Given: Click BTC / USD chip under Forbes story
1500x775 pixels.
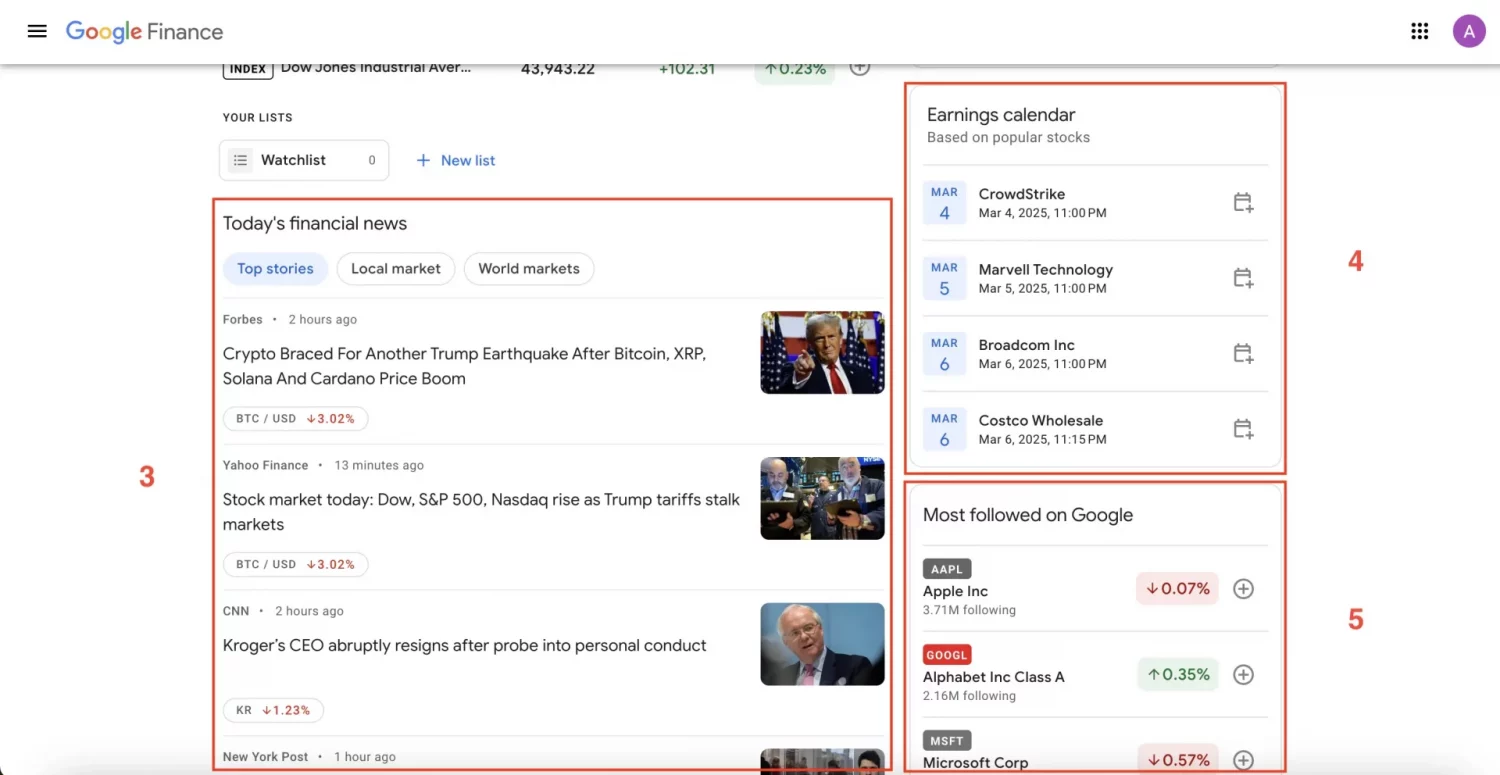Looking at the screenshot, I should coord(296,419).
